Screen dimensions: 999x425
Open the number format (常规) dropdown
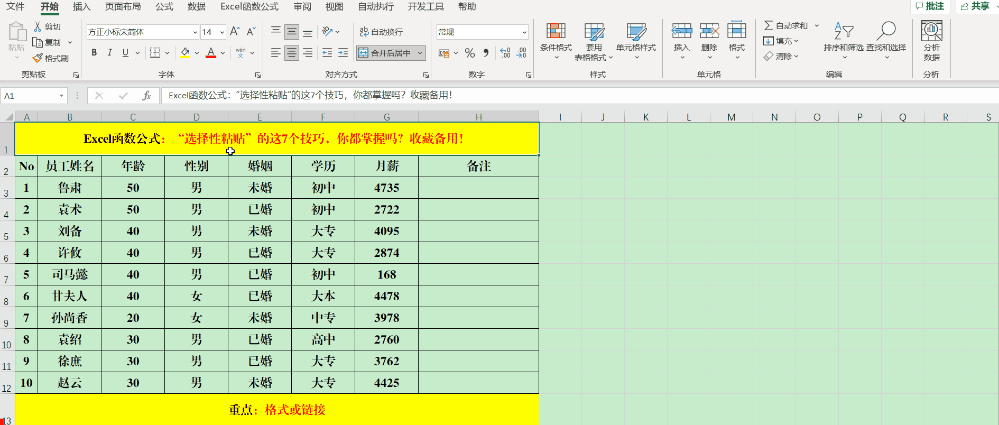pyautogui.click(x=524, y=32)
